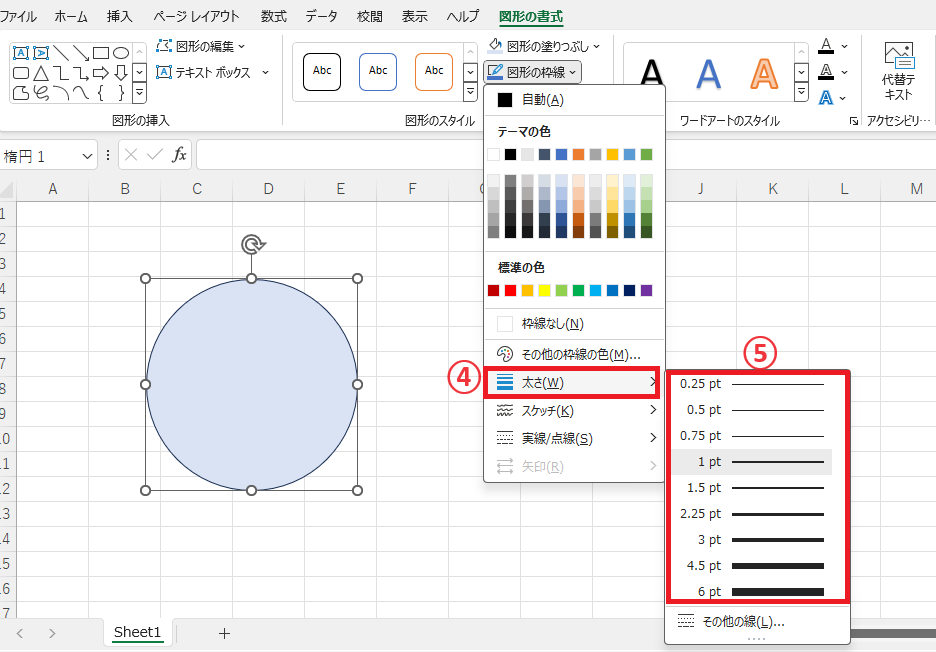Select the Text Box shape tool
Viewport: 936px width, 652px height.
[20, 52]
